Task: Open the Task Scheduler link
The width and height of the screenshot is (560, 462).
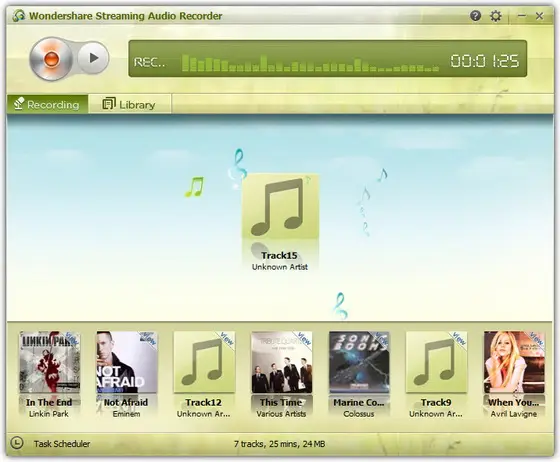Action: 62,444
